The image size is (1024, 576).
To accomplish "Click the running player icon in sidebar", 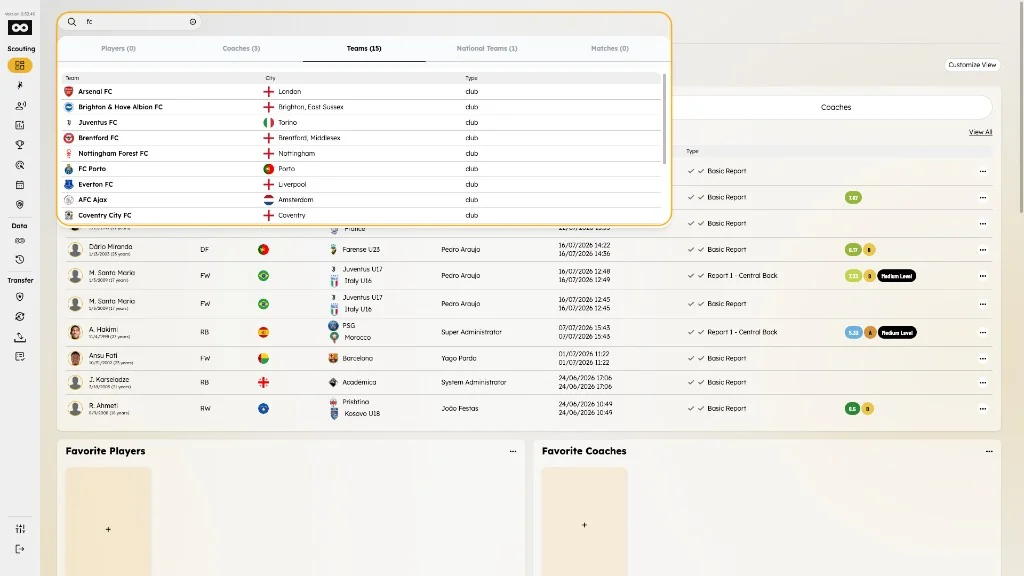I will click(20, 85).
